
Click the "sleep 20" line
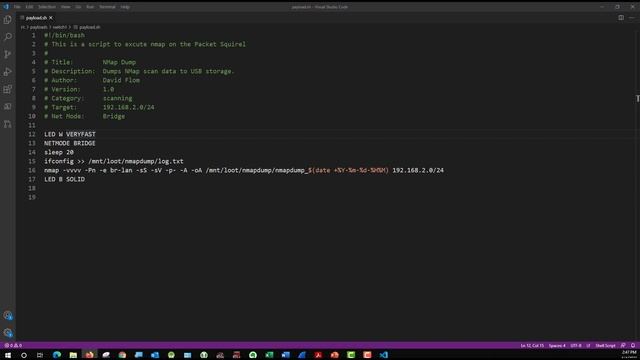[x=59, y=152]
